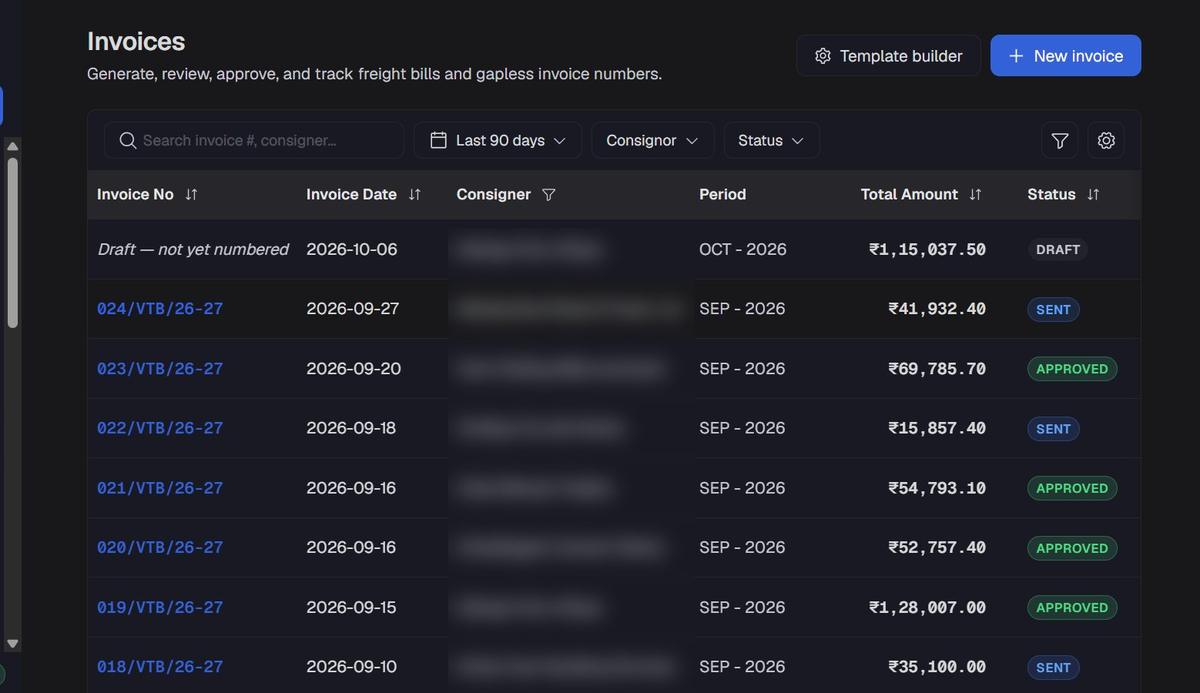Viewport: 1200px width, 693px height.
Task: Expand the Consignor filter dropdown
Action: tap(652, 140)
